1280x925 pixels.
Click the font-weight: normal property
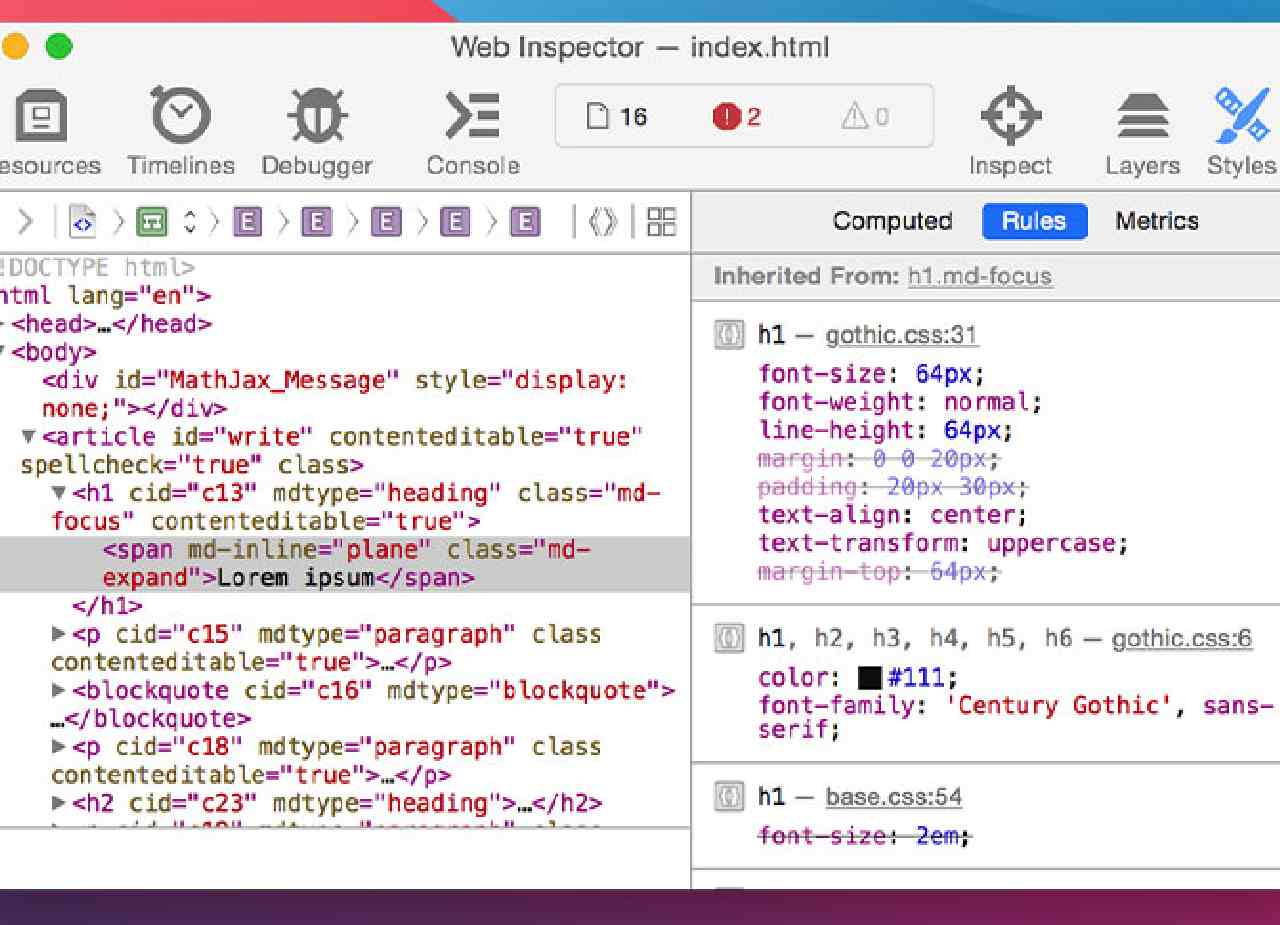coord(900,402)
